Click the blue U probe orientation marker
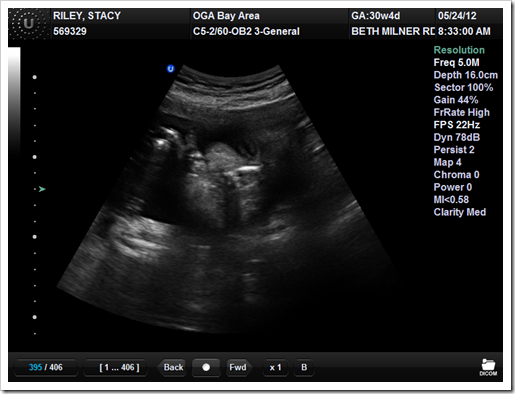Image resolution: width=515 pixels, height=394 pixels. (x=170, y=69)
